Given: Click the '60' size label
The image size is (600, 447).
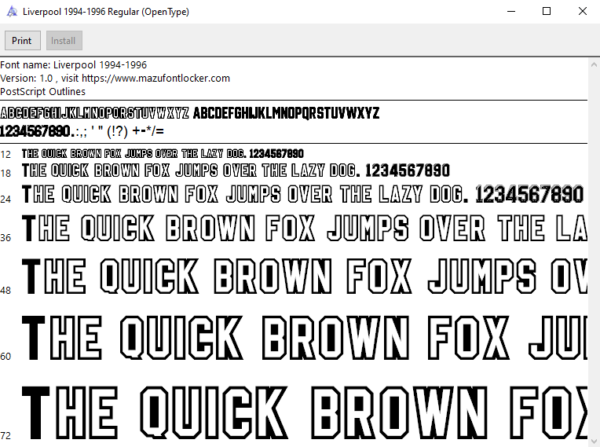Looking at the screenshot, I should click(5, 357).
